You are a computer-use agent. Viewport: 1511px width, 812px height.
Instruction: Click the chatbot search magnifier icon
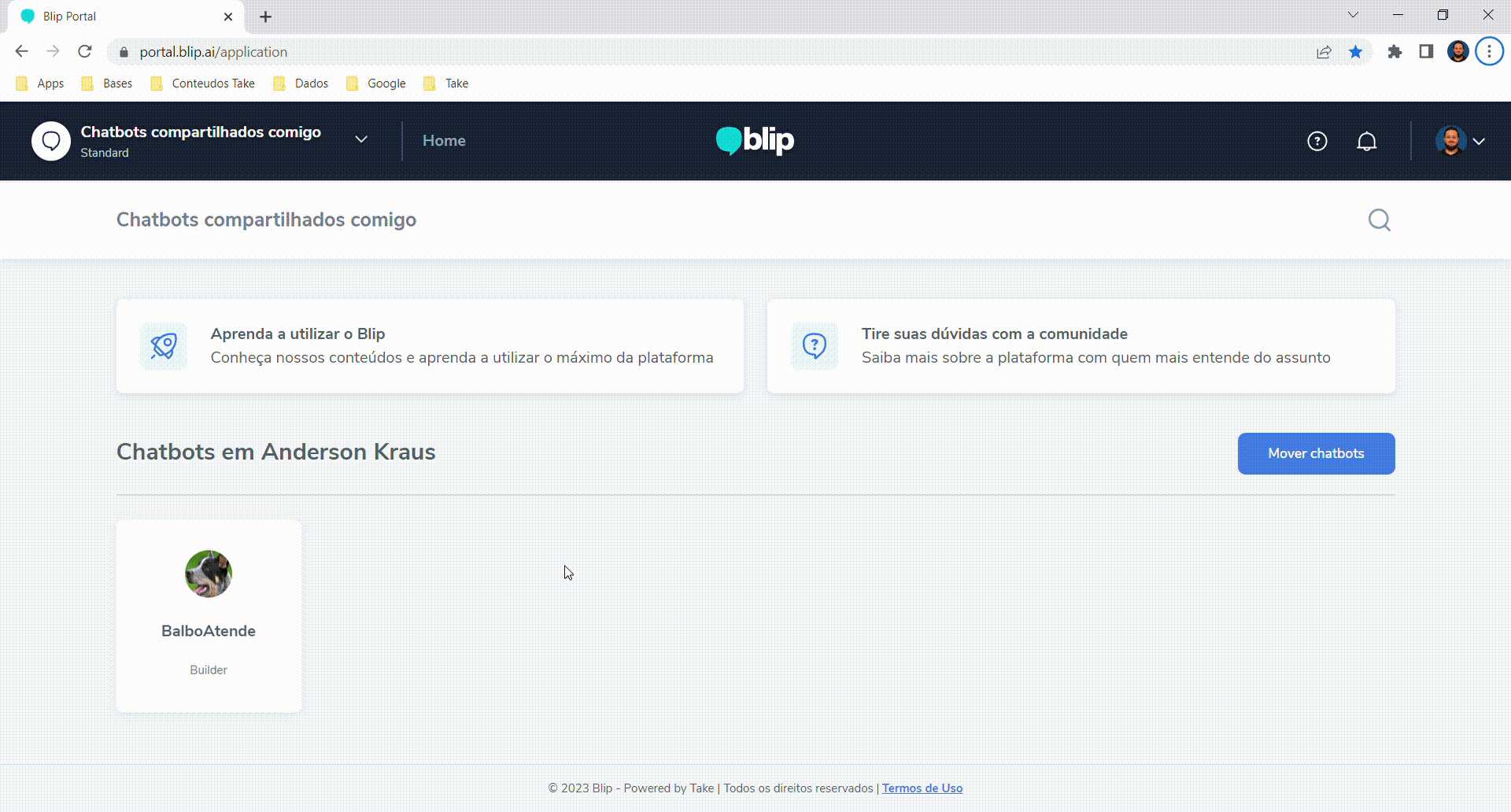[x=1379, y=220]
